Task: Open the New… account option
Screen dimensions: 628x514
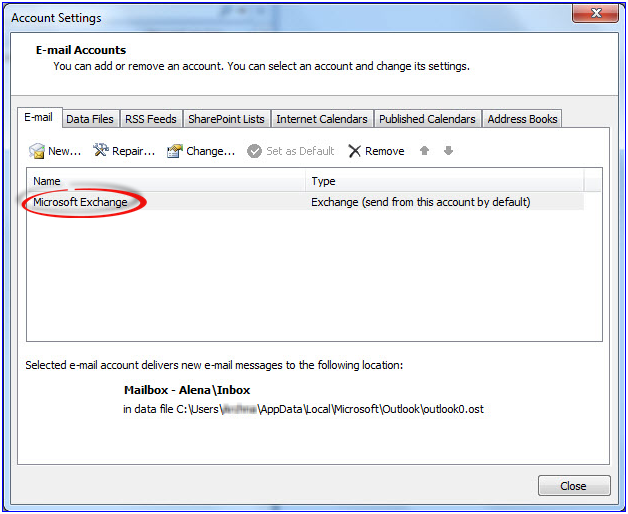Action: tap(64, 151)
